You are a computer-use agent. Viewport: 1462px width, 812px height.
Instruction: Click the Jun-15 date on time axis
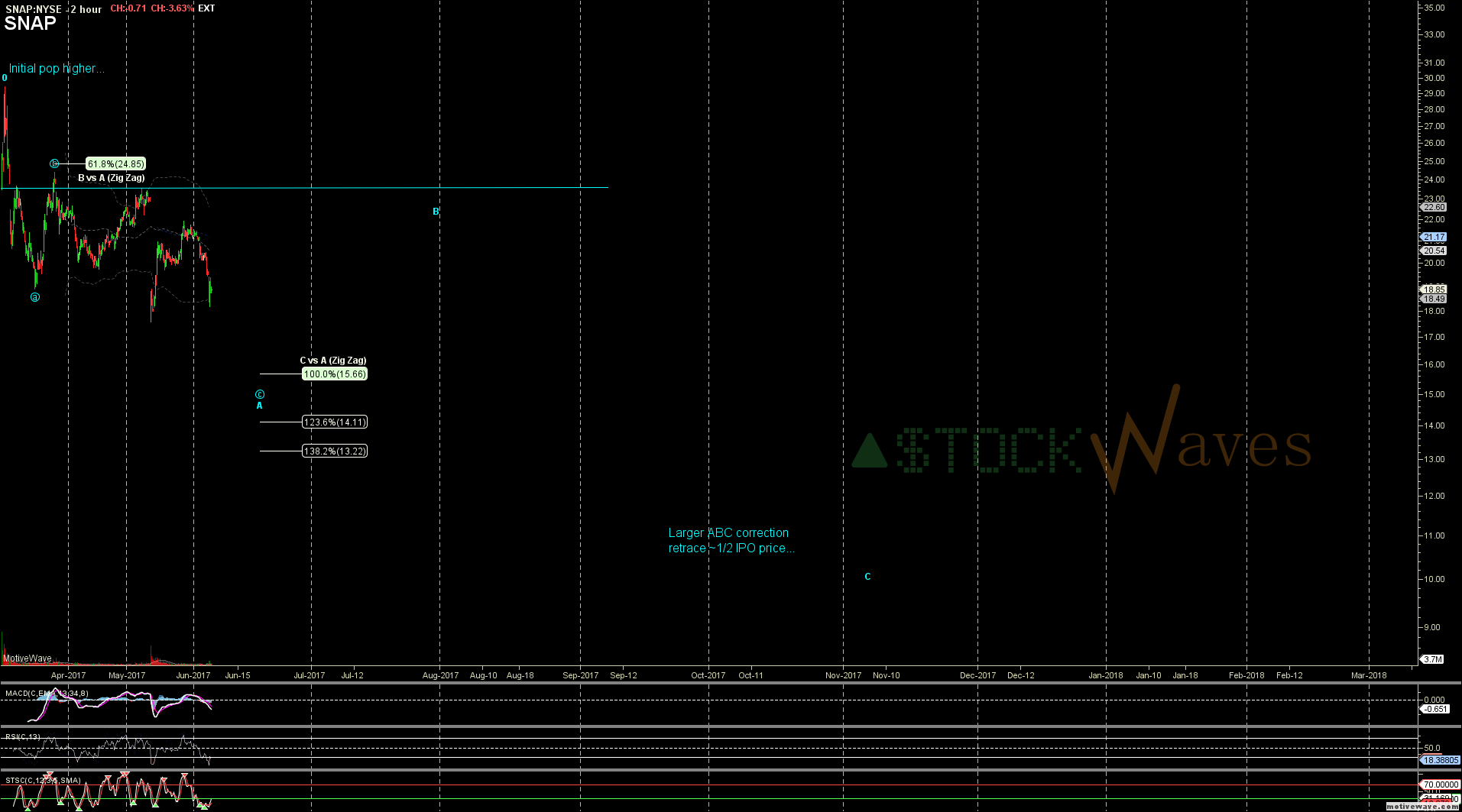click(238, 675)
